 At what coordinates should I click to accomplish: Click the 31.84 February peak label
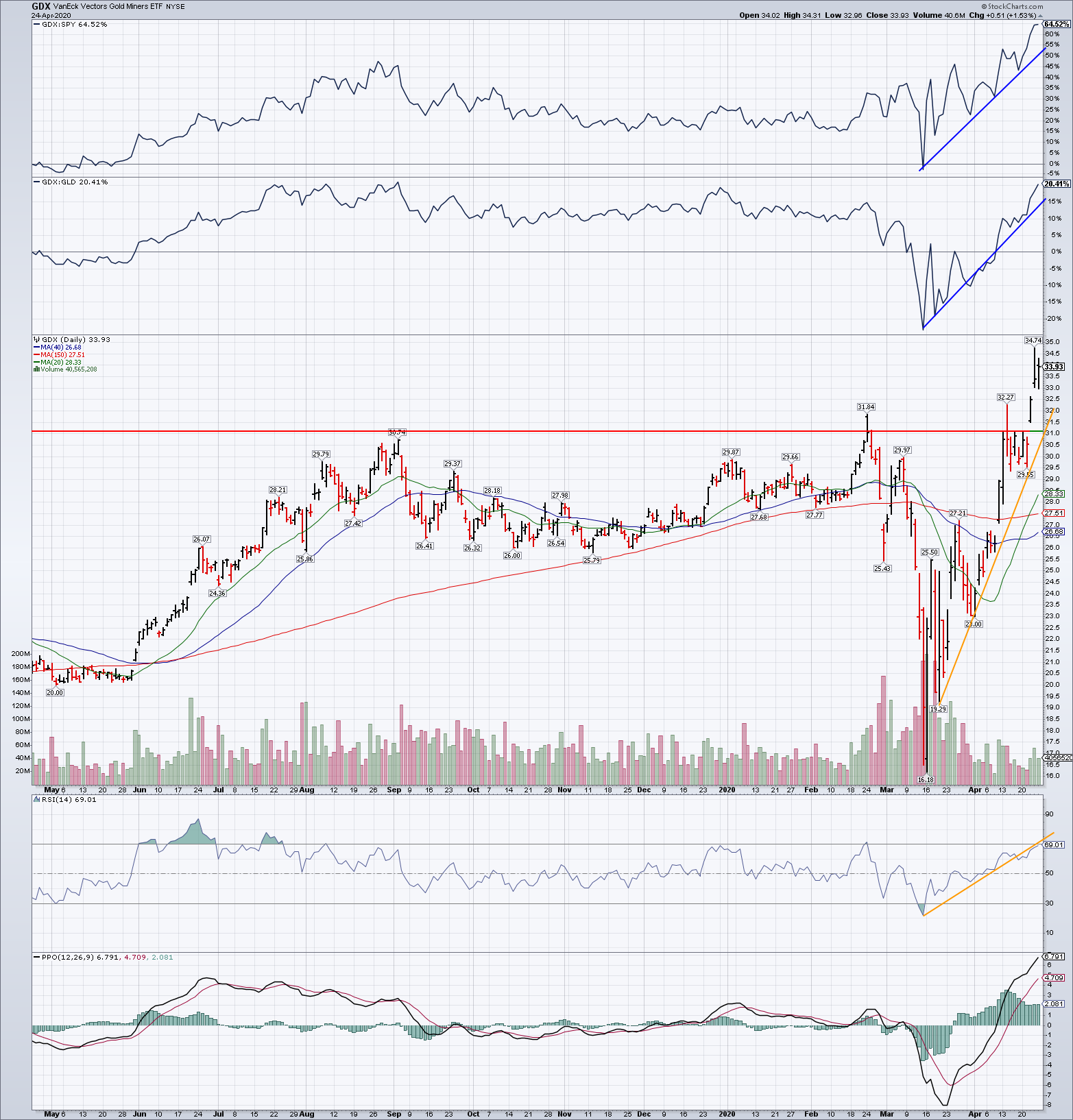point(866,407)
